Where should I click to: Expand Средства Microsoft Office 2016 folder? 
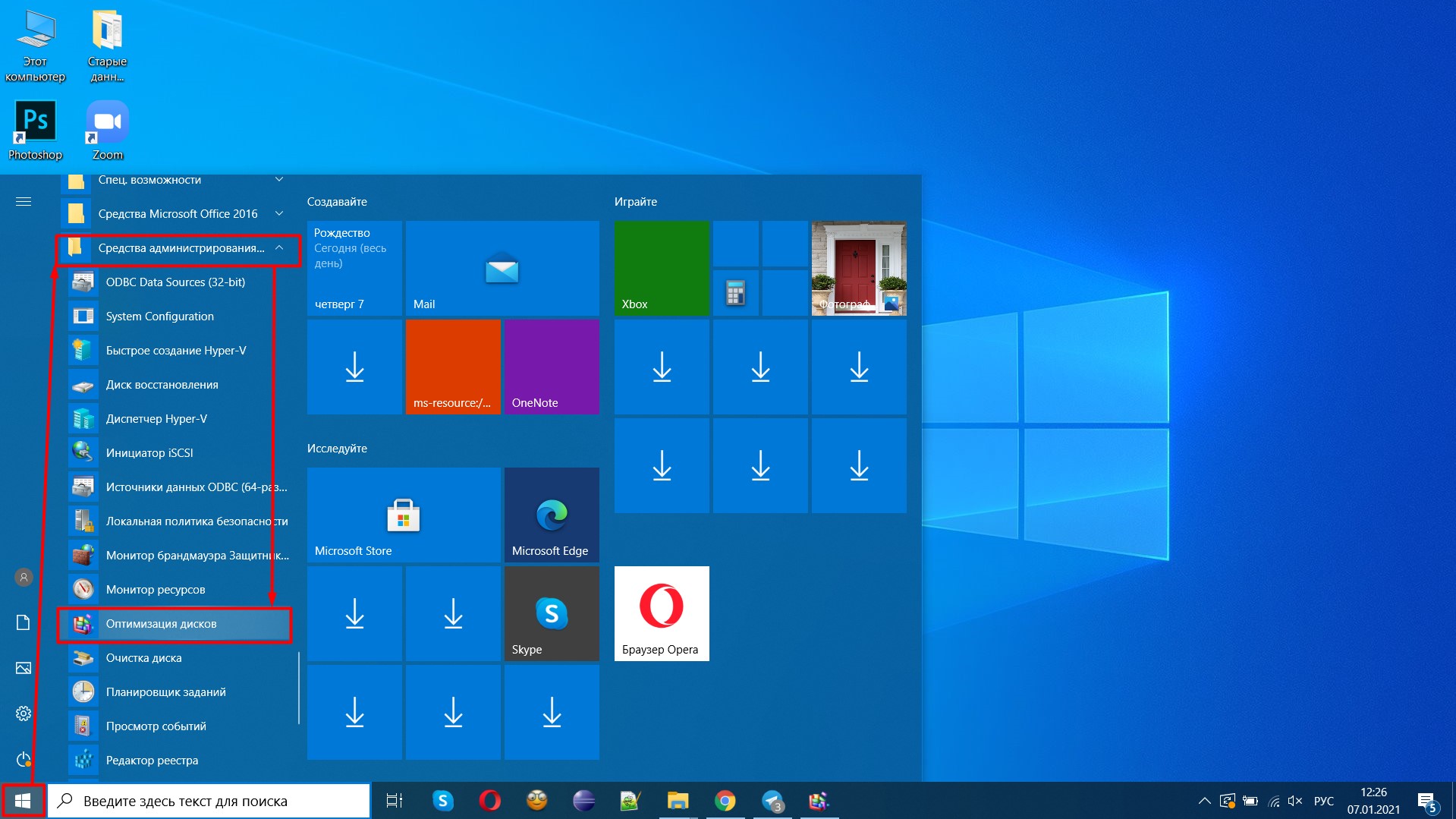coord(178,214)
